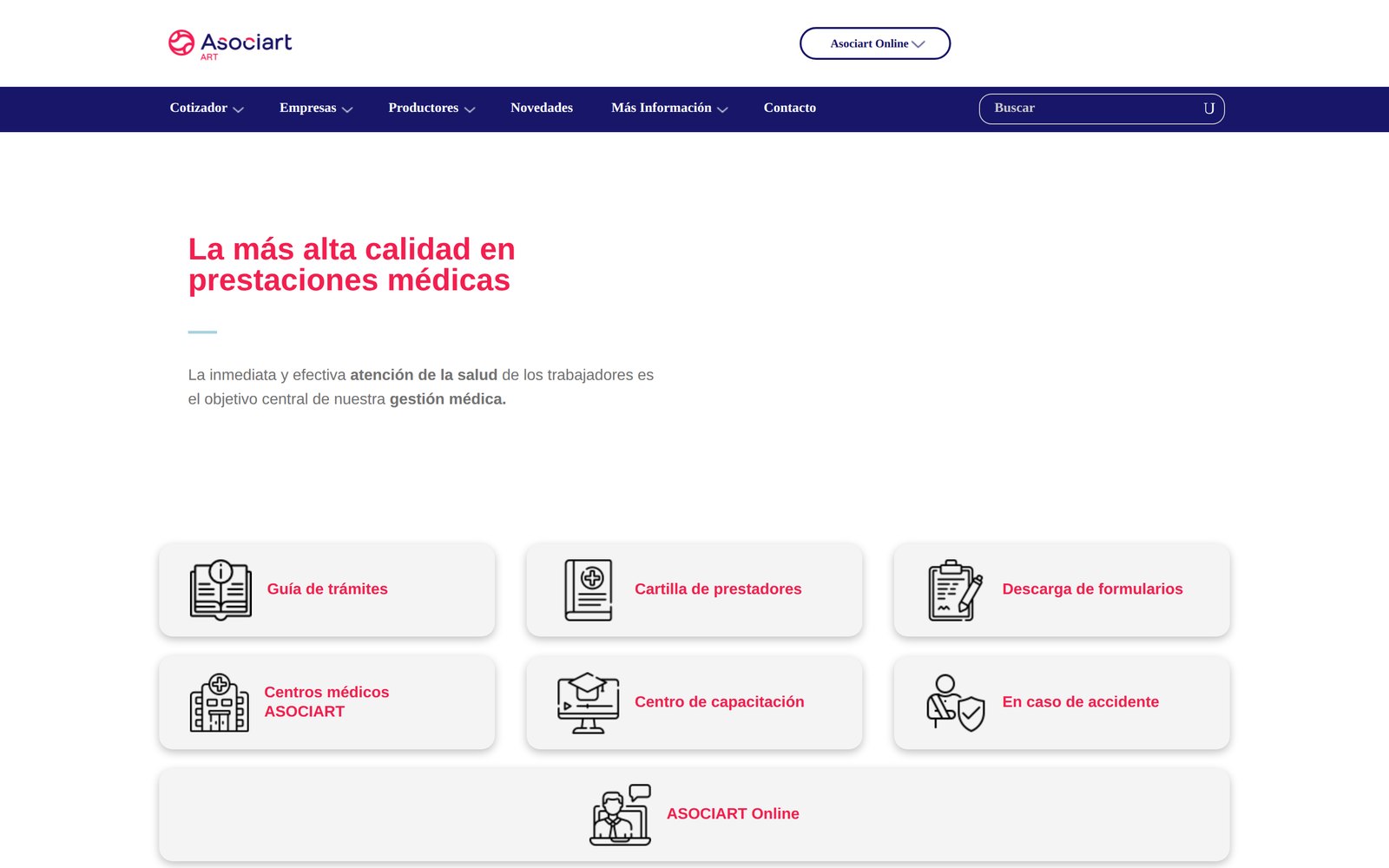Image resolution: width=1389 pixels, height=868 pixels.
Task: Focus the Buscar search field
Action: tap(1102, 108)
